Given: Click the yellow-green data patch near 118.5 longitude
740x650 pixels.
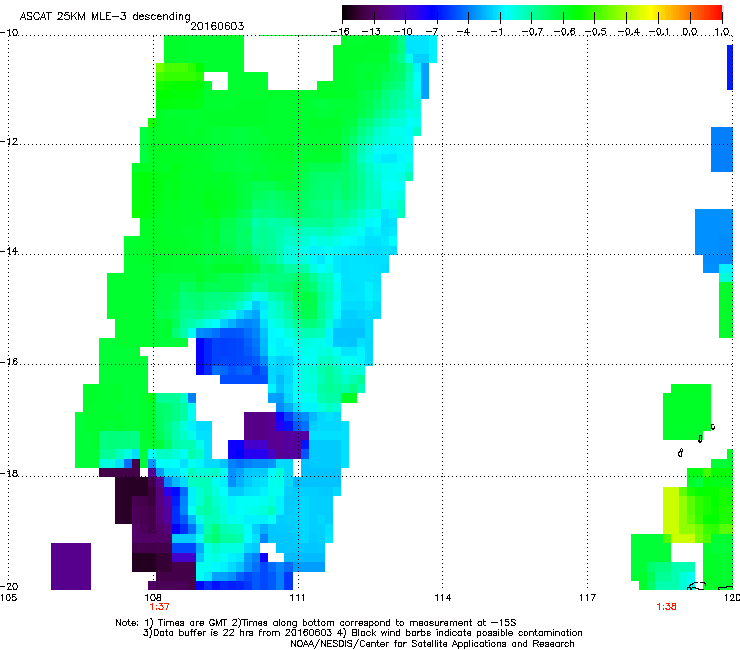Looking at the screenshot, I should 680,515.
